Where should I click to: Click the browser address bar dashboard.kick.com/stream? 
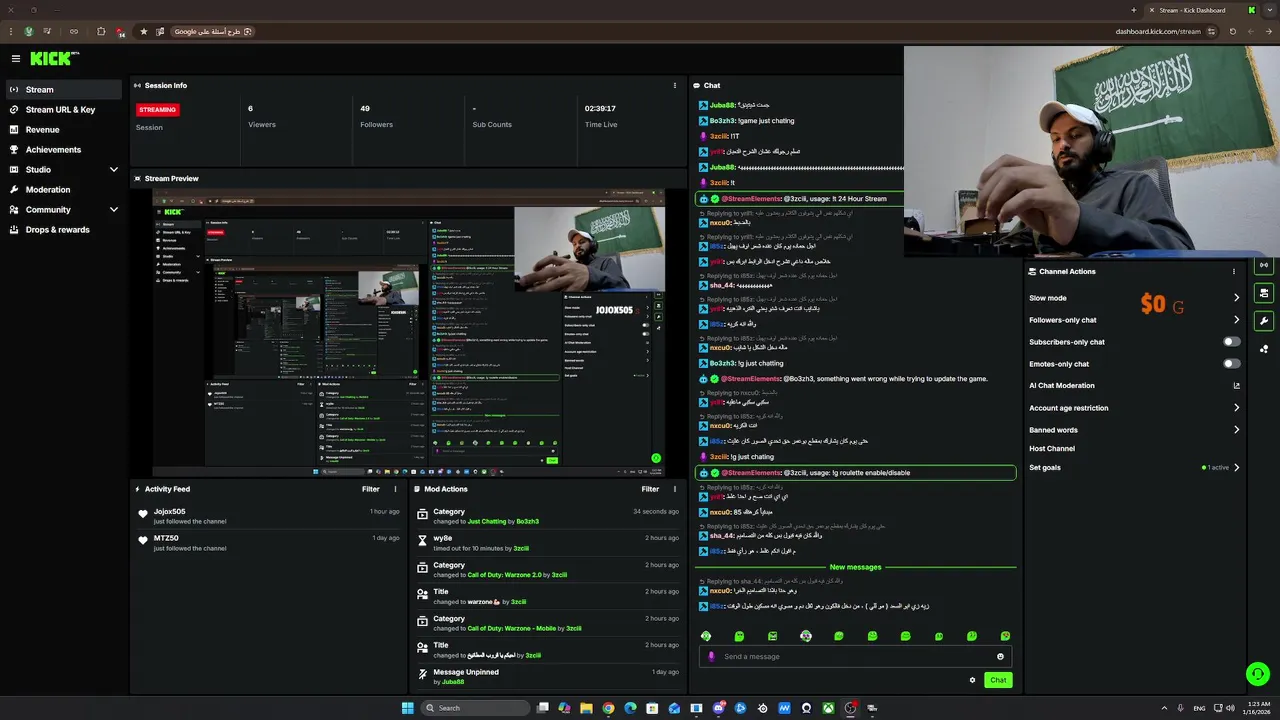1158,32
